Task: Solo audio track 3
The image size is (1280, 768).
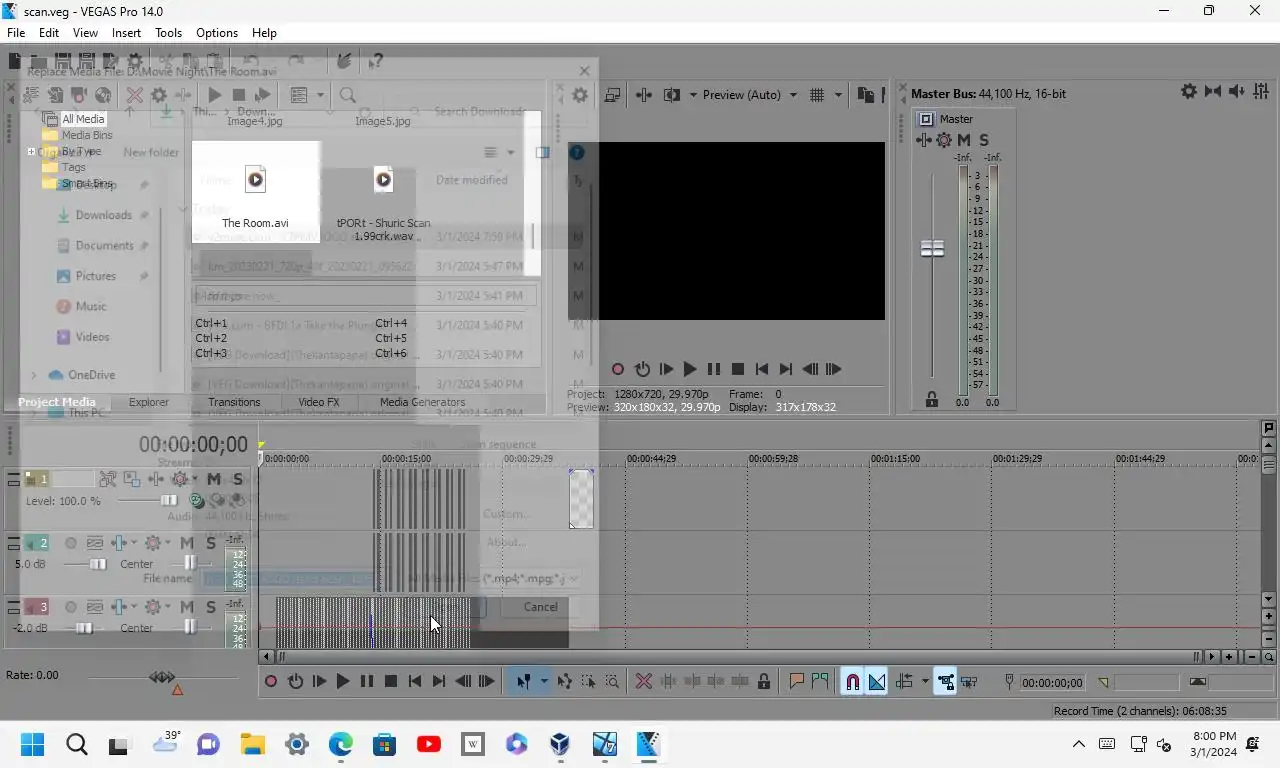Action: pyautogui.click(x=211, y=607)
